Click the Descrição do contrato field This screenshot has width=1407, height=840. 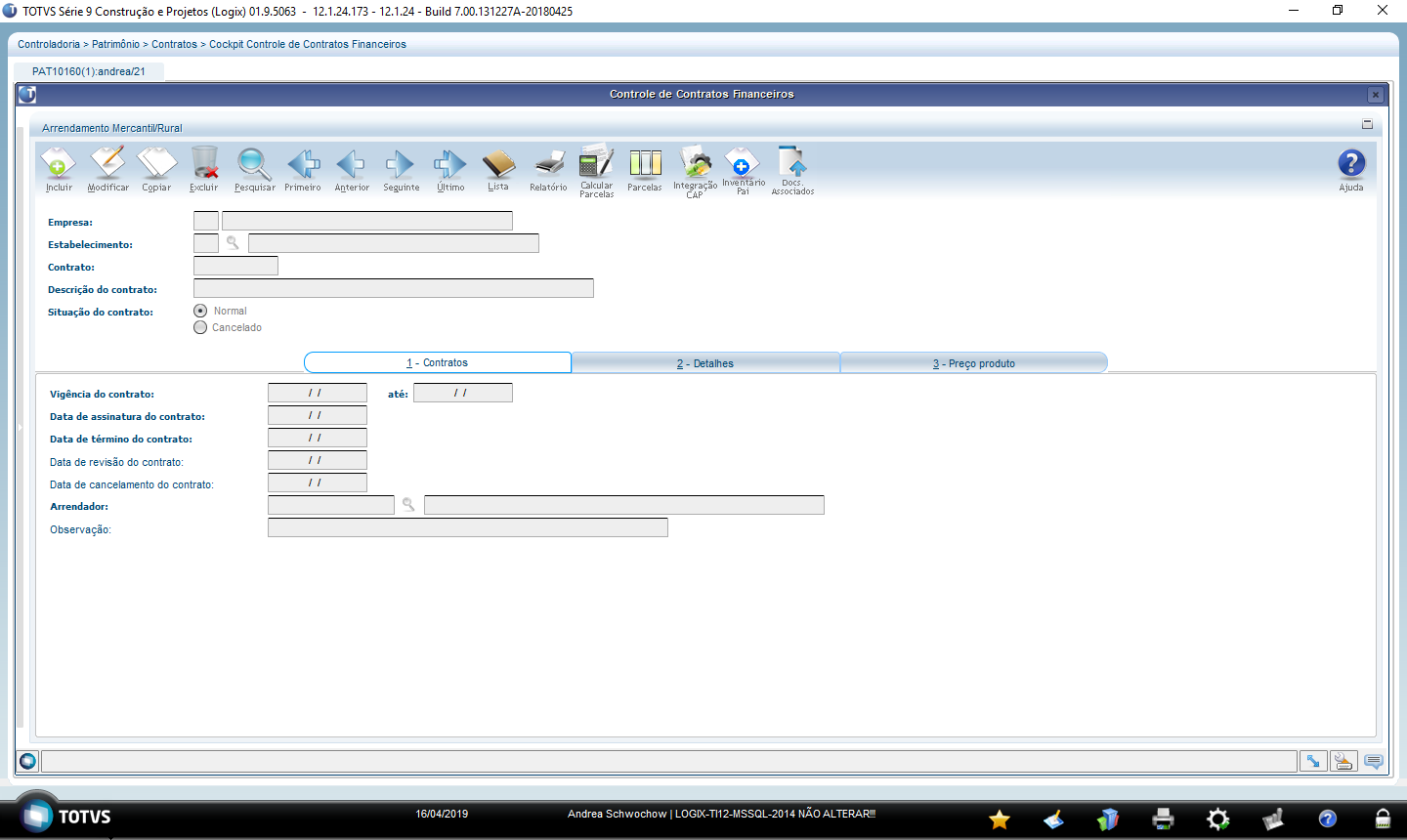[394, 288]
